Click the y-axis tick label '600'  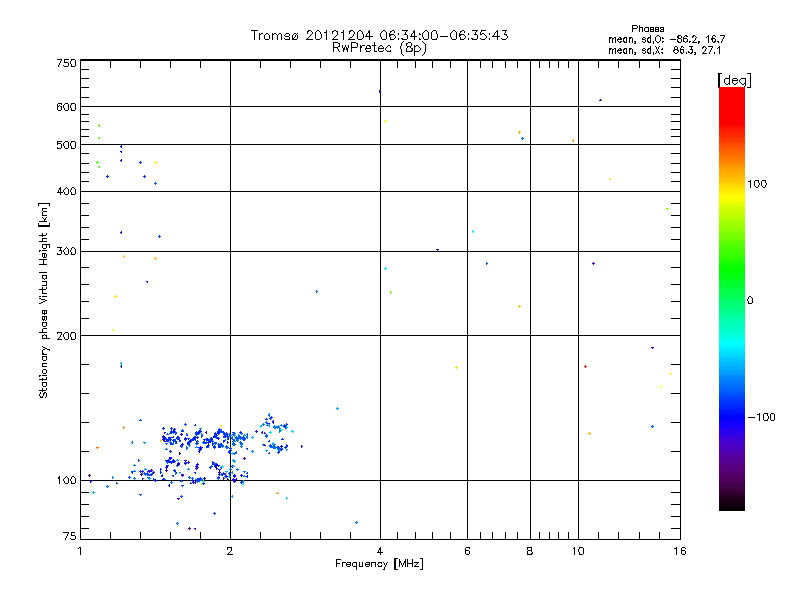(67, 107)
